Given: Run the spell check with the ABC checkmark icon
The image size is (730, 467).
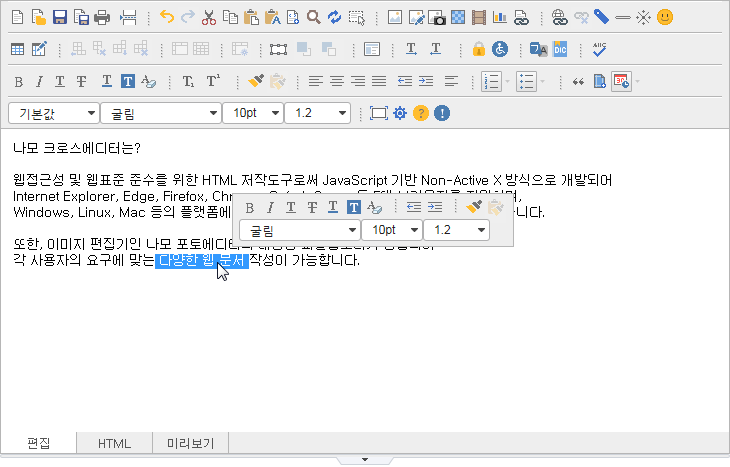Looking at the screenshot, I should pyautogui.click(x=600, y=49).
